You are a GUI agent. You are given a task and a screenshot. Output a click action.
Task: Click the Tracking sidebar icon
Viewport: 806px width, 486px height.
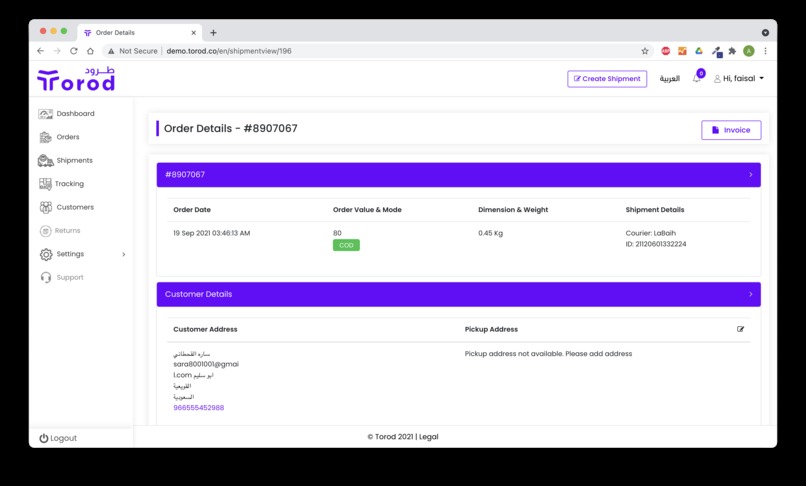pos(45,184)
